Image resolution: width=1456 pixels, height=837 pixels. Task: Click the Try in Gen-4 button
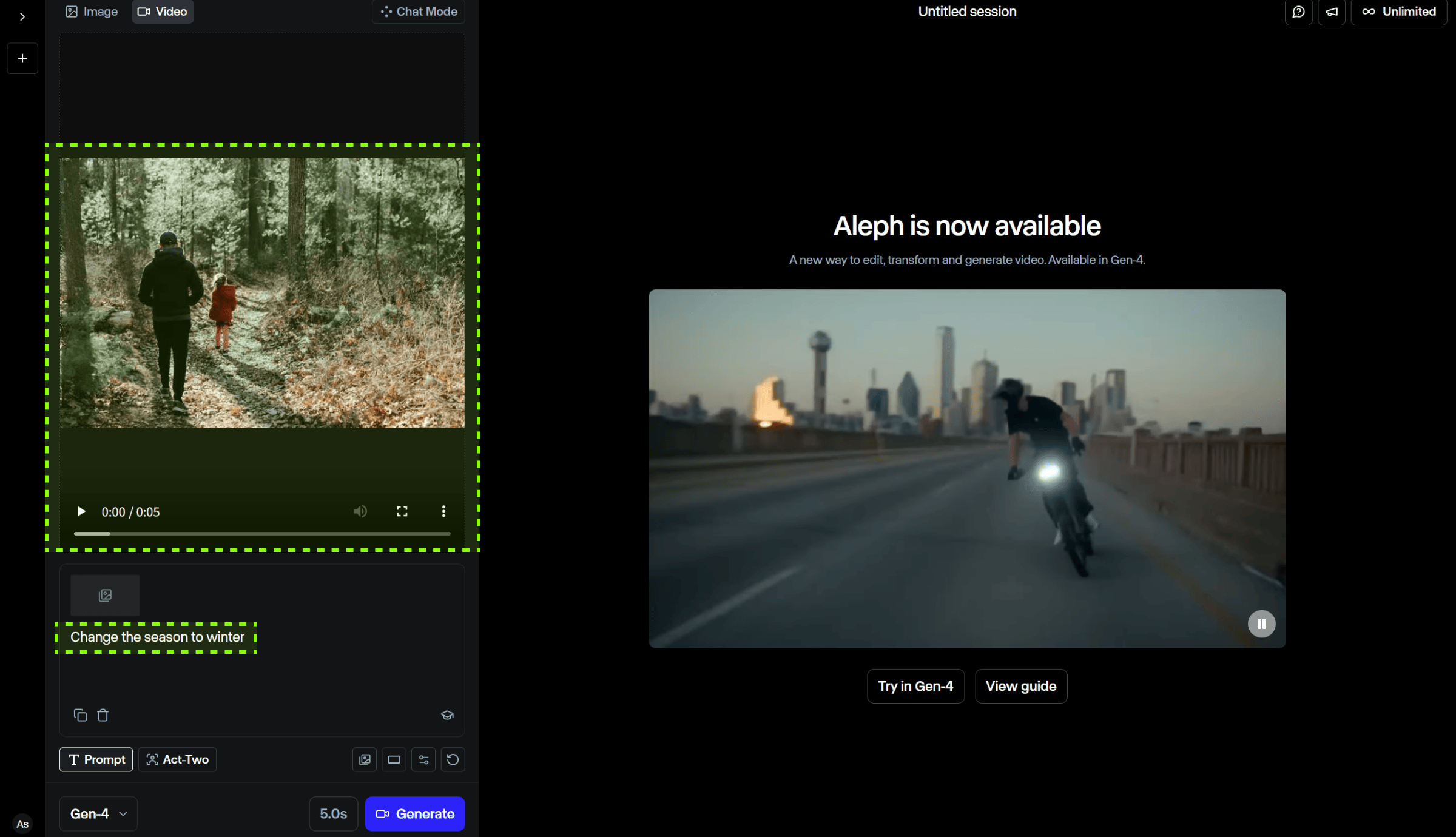pos(915,686)
